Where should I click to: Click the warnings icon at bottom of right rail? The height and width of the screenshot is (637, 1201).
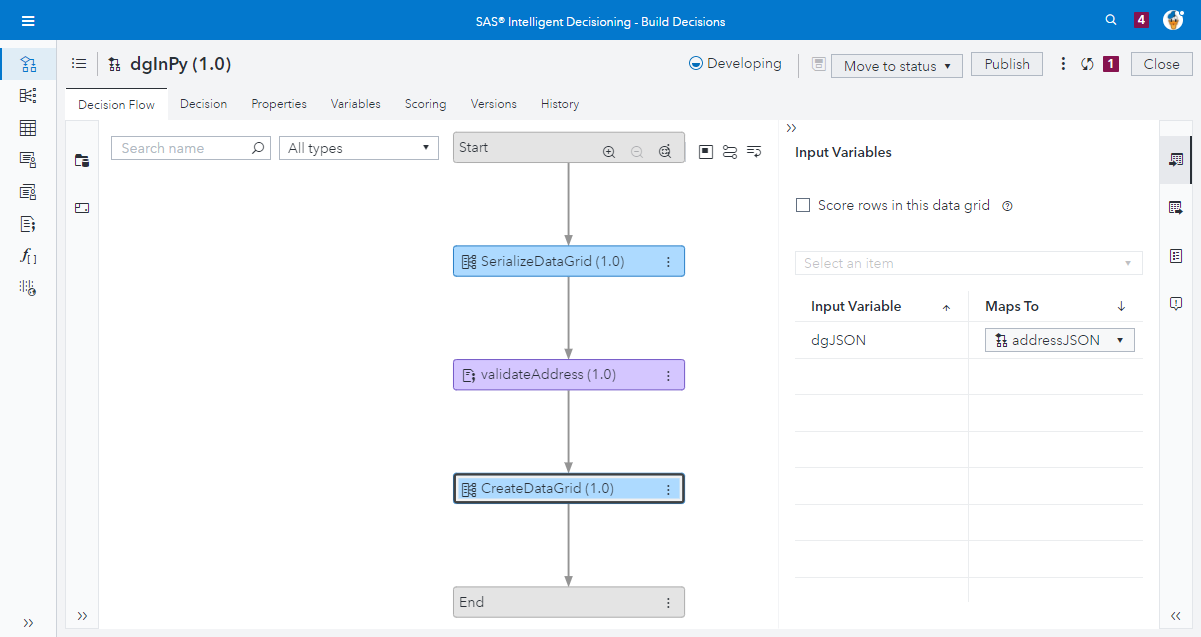click(1176, 303)
